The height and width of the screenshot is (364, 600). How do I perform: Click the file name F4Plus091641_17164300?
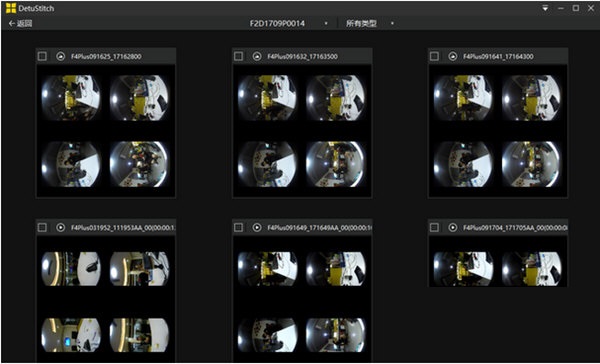click(498, 57)
